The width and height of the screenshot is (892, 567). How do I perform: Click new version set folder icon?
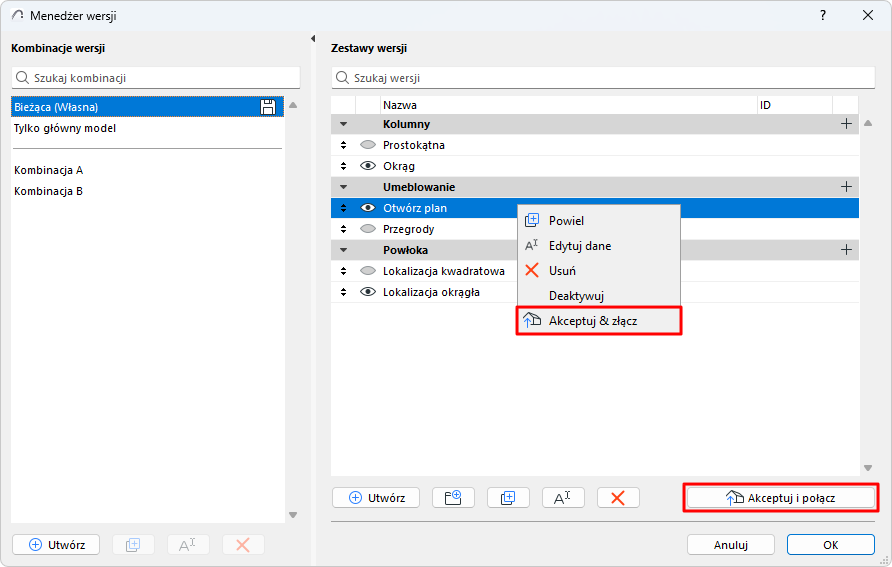point(453,498)
